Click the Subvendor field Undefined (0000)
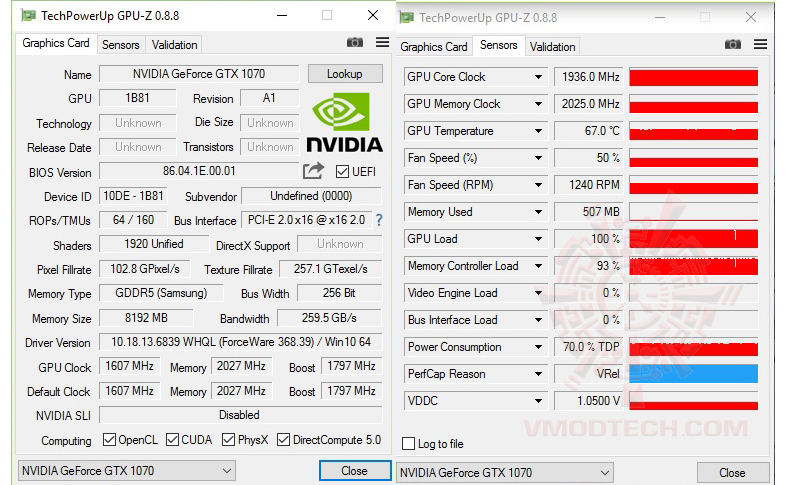Image resolution: width=800 pixels, height=485 pixels. (311, 196)
